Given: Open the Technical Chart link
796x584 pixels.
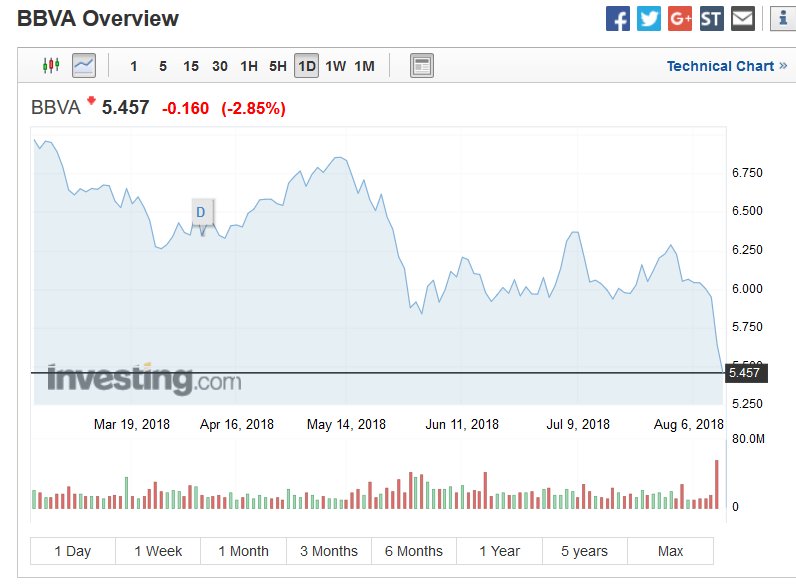Looking at the screenshot, I should click(x=726, y=66).
